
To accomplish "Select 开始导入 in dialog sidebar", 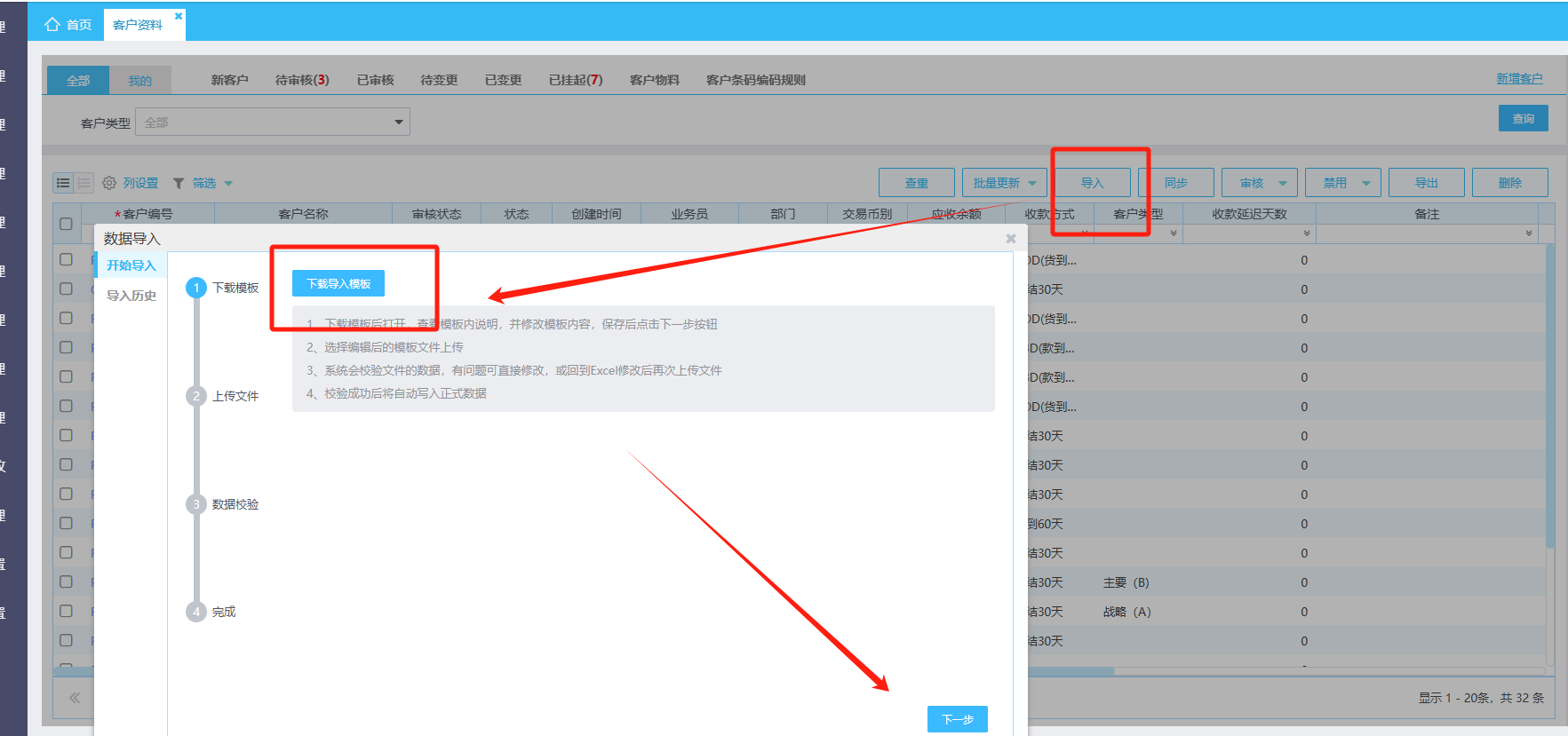I will point(131,265).
